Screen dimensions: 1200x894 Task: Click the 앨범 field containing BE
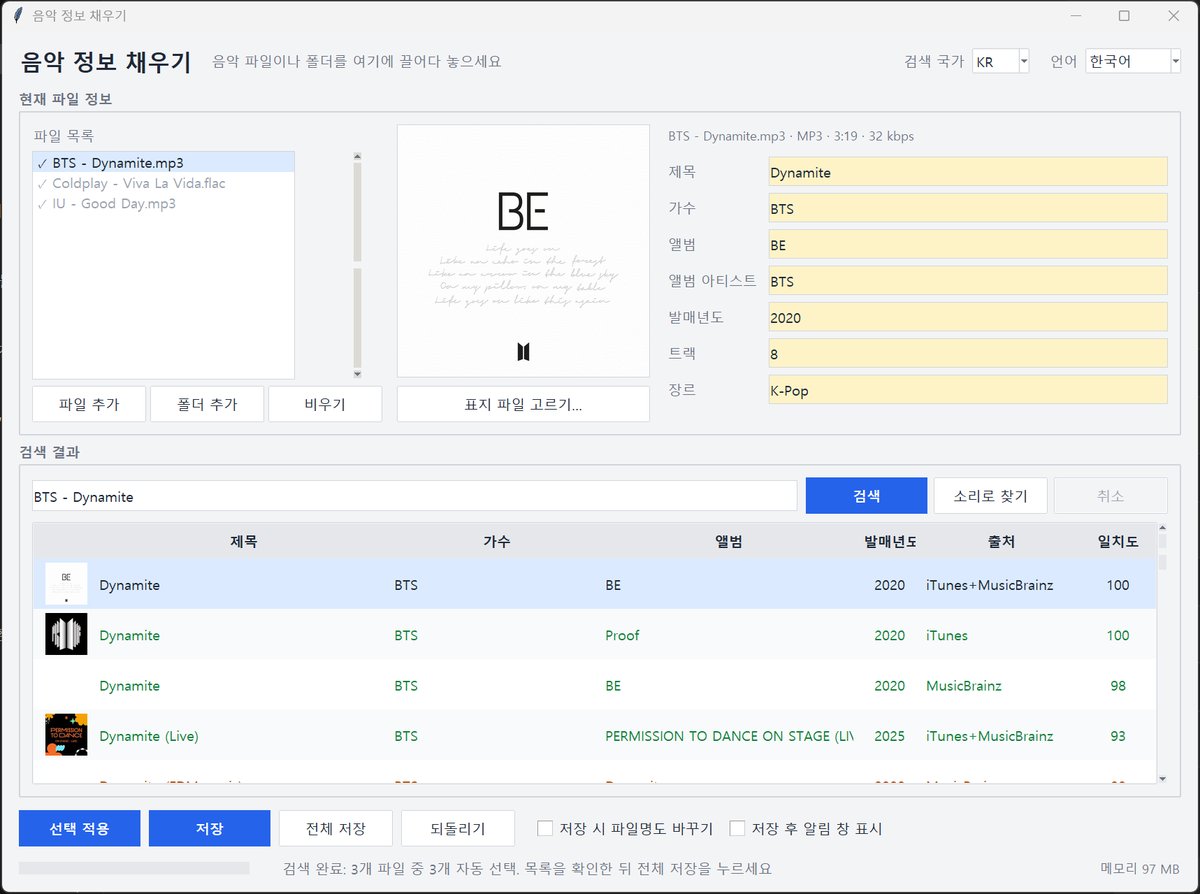(x=967, y=244)
